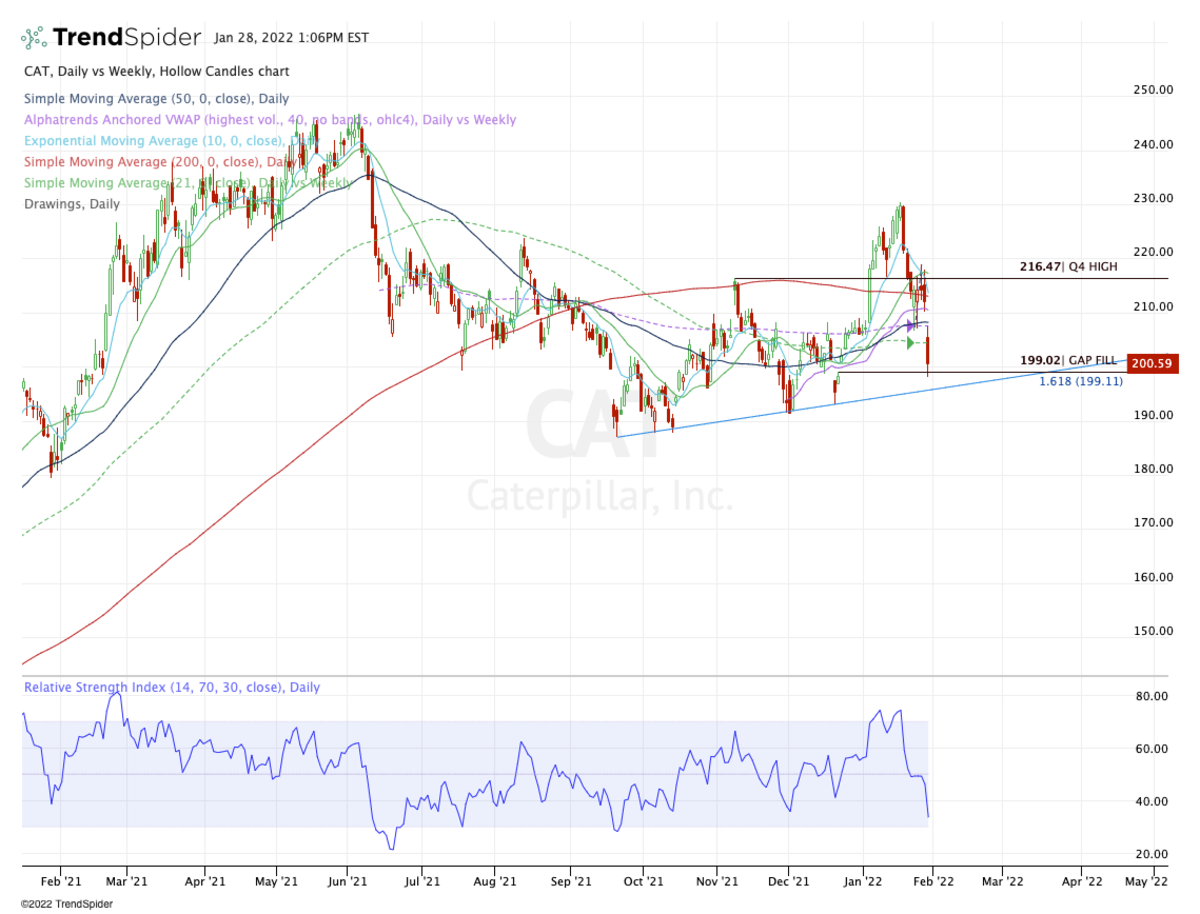Select the Apr '21 date axis label
Viewport: 1200px width, 914px height.
click(x=204, y=882)
